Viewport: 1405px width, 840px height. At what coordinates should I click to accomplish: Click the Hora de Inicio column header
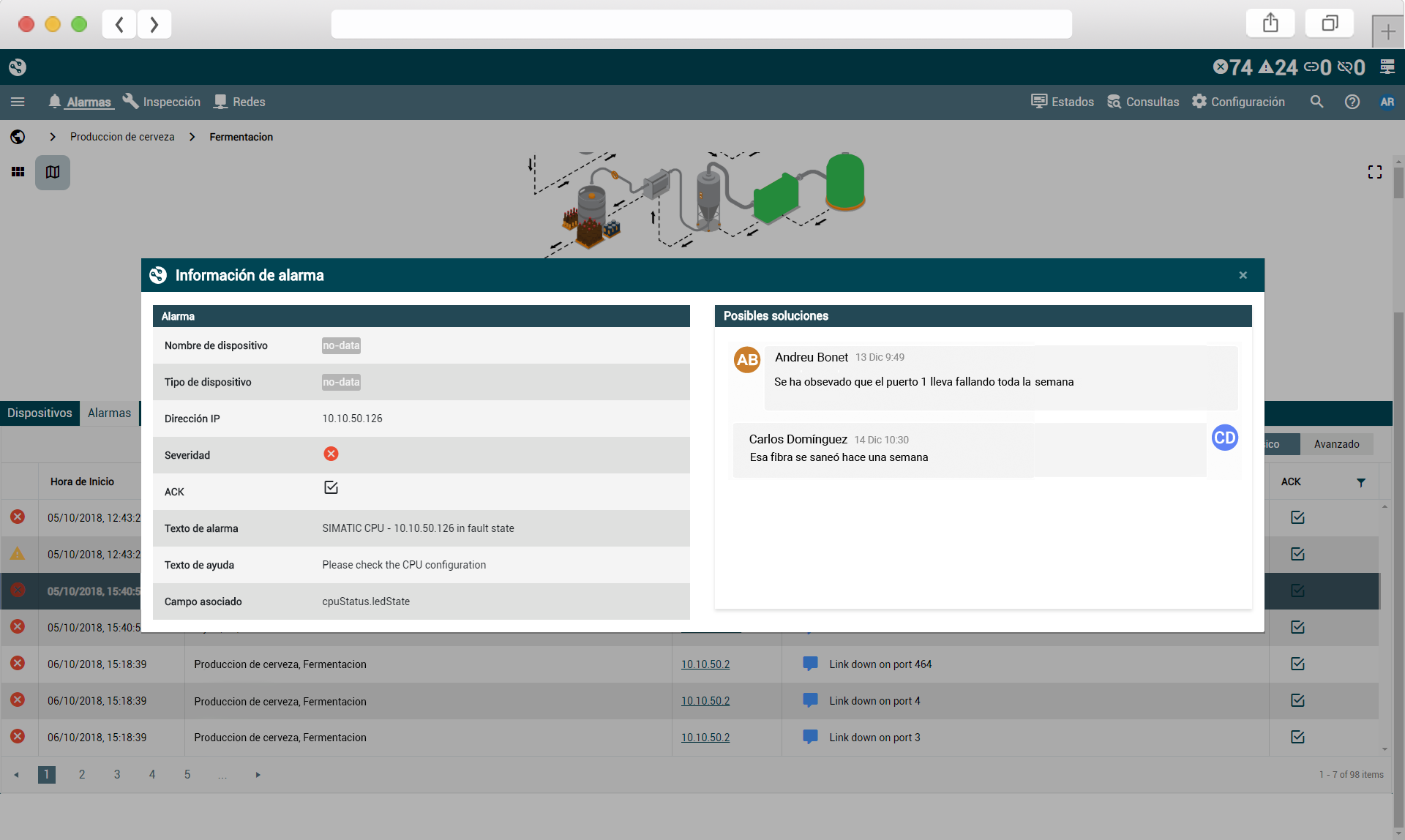pyautogui.click(x=82, y=481)
